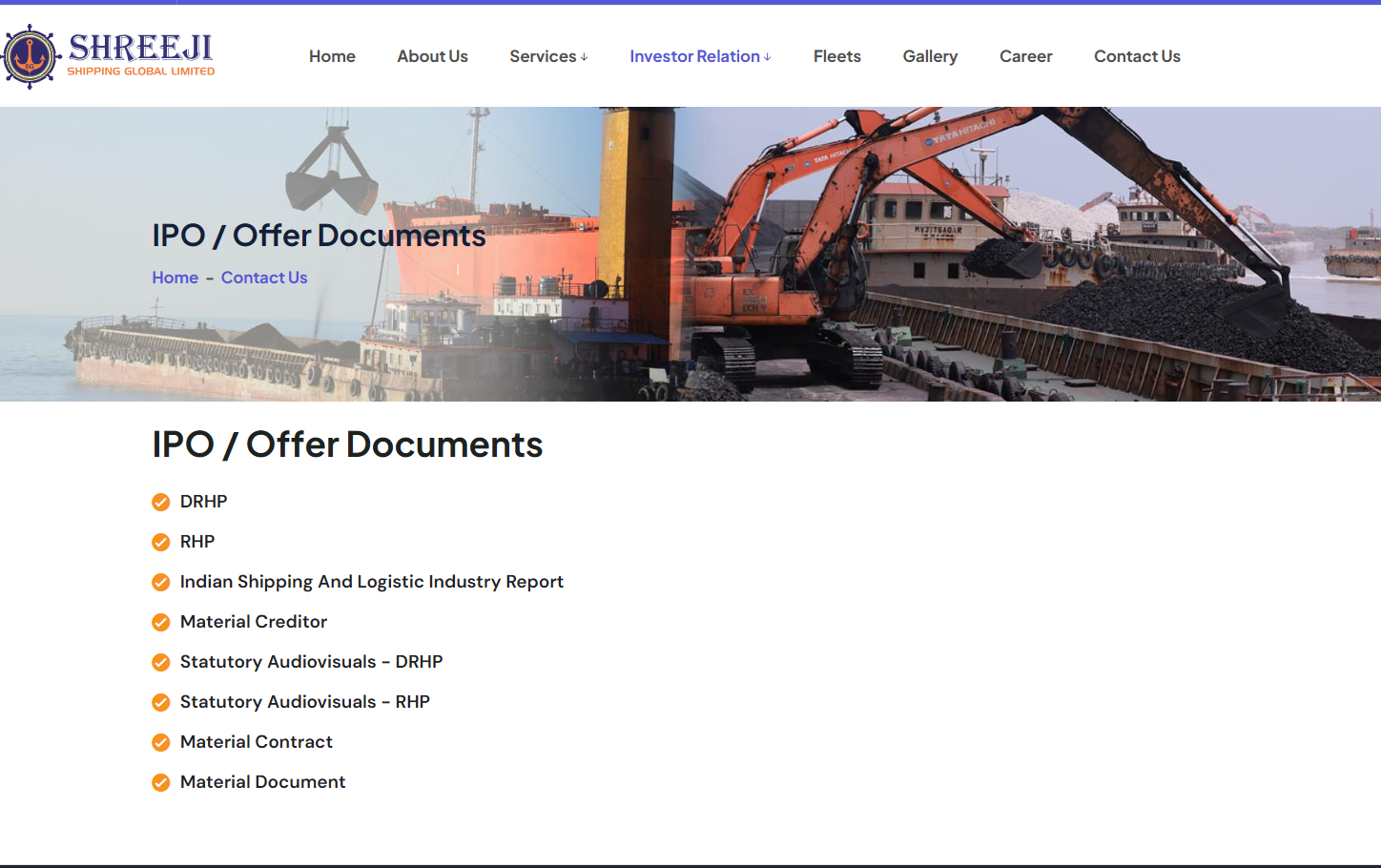Open the DRHP document link
Screen dimensions: 1381x868
point(203,502)
